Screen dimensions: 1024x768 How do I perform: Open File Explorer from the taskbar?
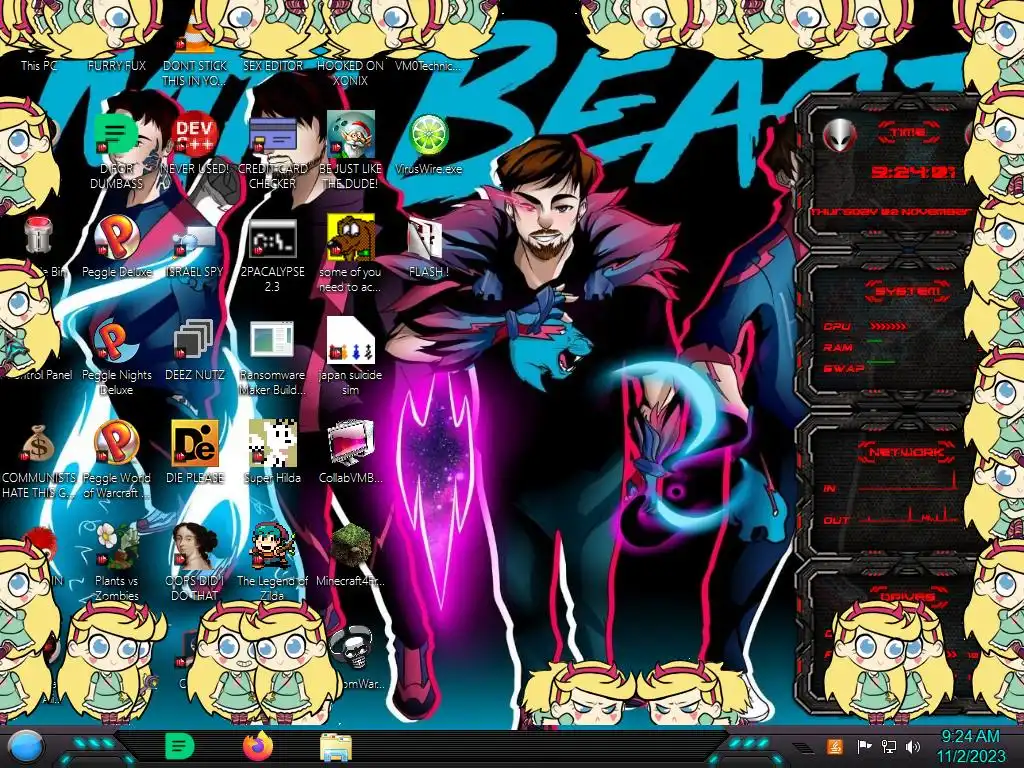coord(336,747)
